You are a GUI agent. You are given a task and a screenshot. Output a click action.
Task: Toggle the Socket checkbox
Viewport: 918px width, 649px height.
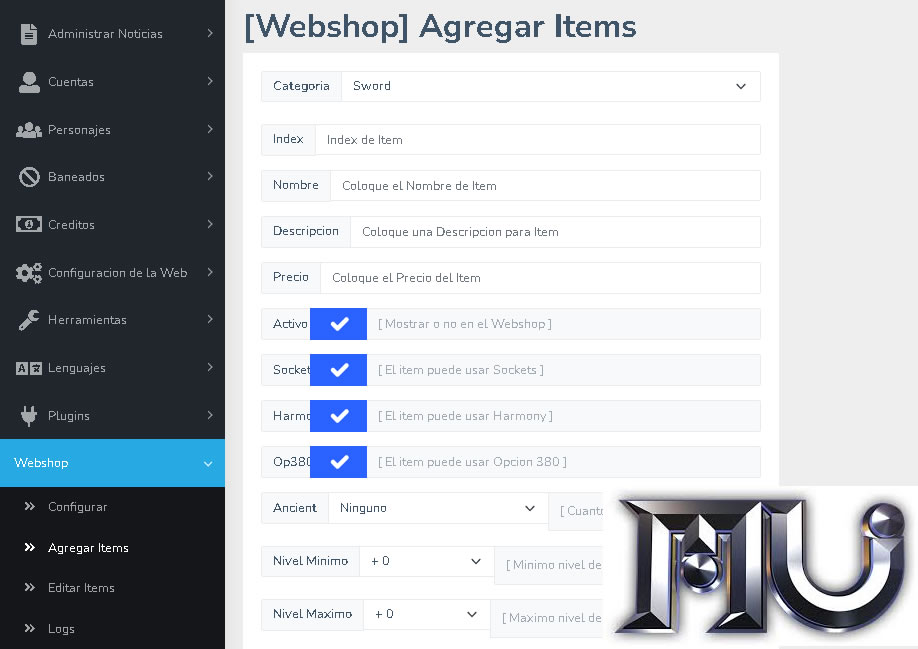click(338, 370)
